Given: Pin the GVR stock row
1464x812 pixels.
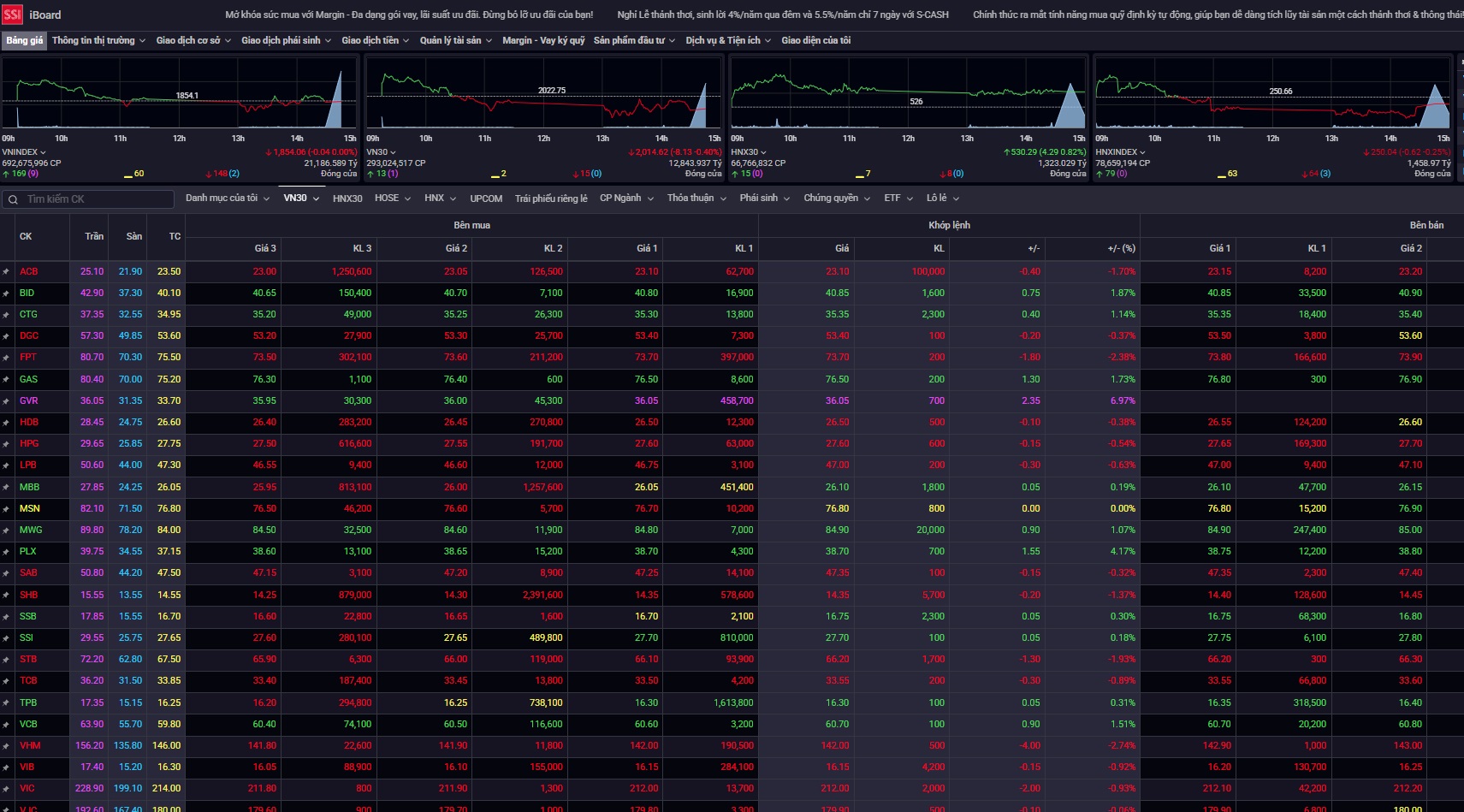Looking at the screenshot, I should (x=6, y=401).
